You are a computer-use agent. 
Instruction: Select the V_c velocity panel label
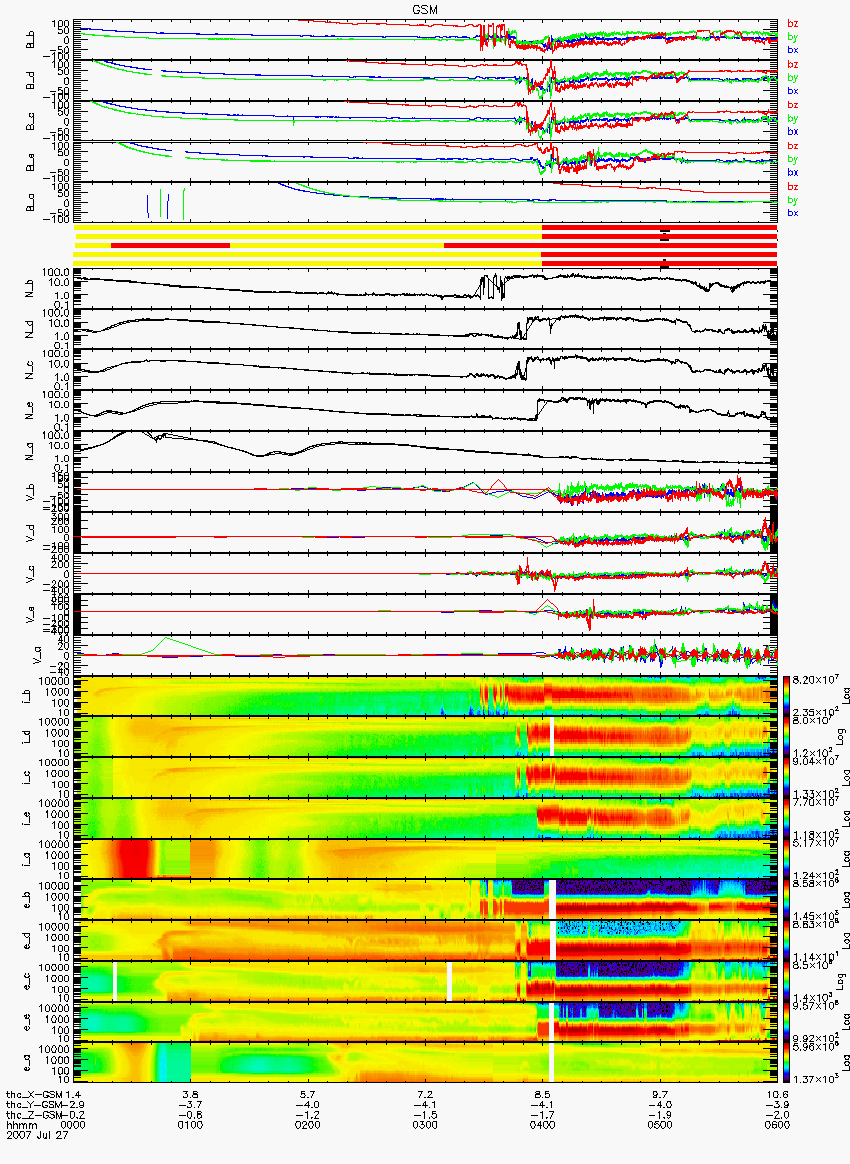[31, 573]
